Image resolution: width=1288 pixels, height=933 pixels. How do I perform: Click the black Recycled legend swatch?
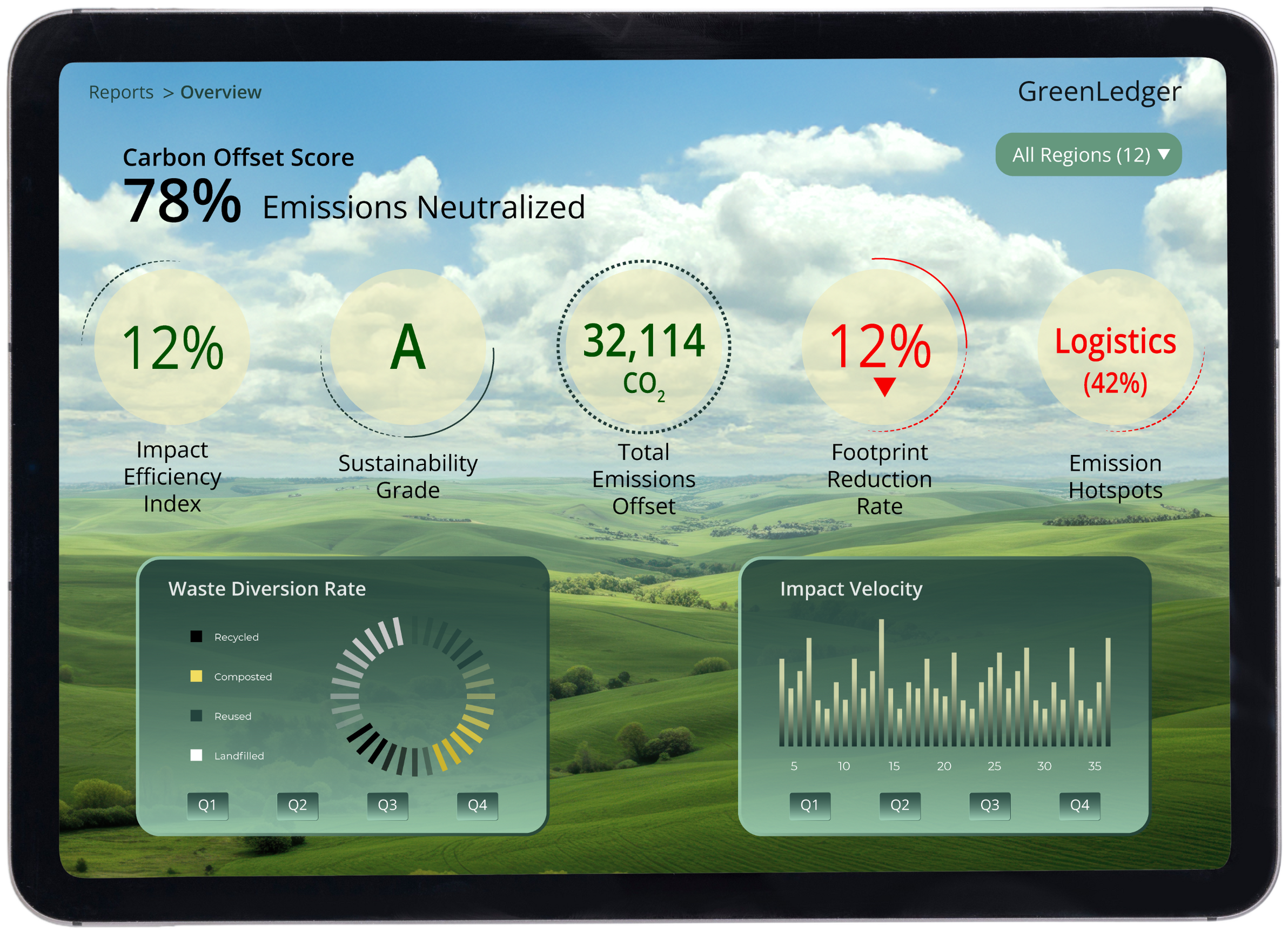click(x=196, y=636)
